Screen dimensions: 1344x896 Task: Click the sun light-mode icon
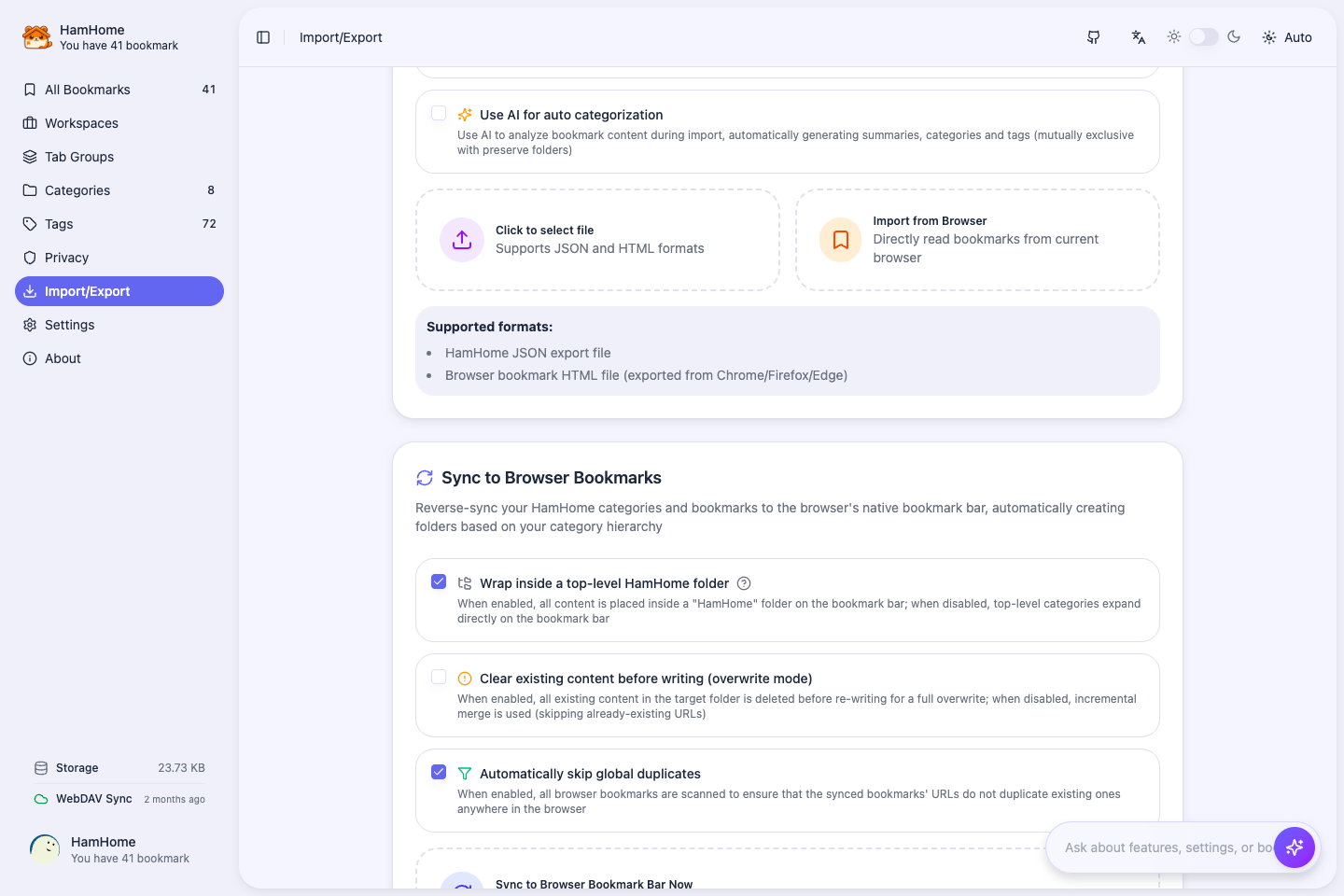(x=1174, y=36)
